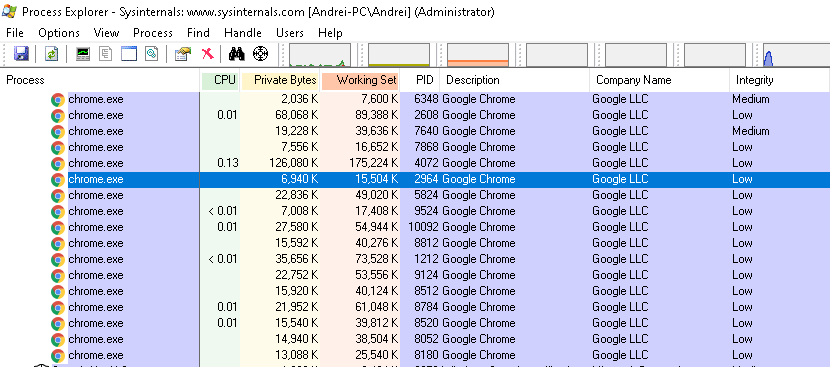Click the Chrome icon of PID 4072 row
Viewport: 830px width, 367px height.
58,164
